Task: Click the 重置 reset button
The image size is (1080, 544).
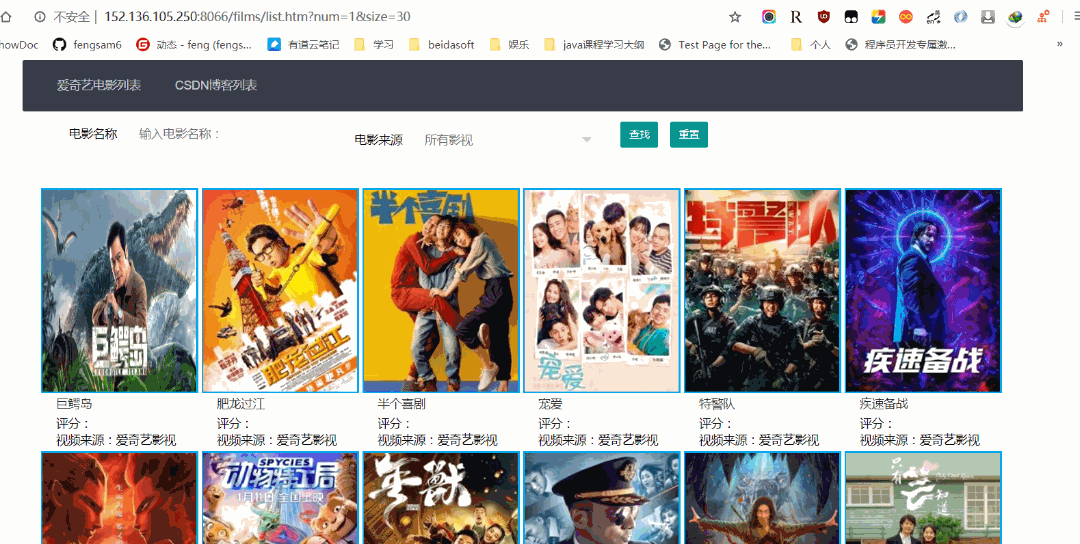Action: [689, 135]
